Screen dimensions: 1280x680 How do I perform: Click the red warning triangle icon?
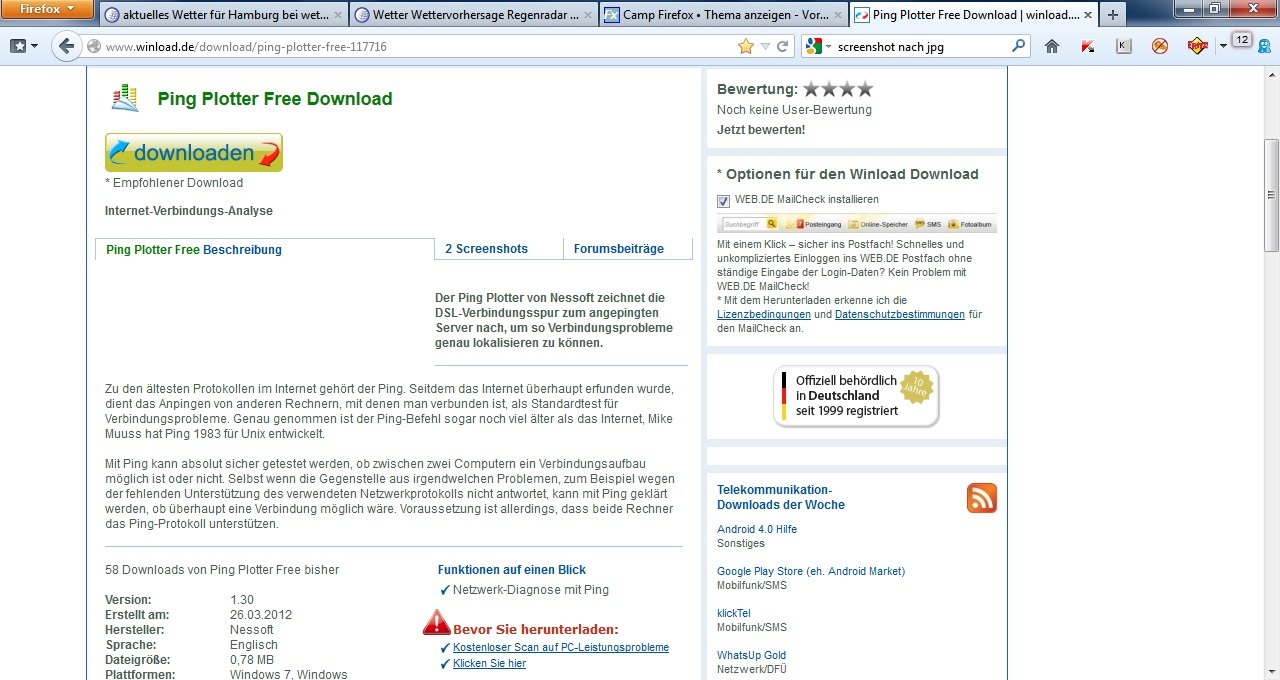[437, 622]
